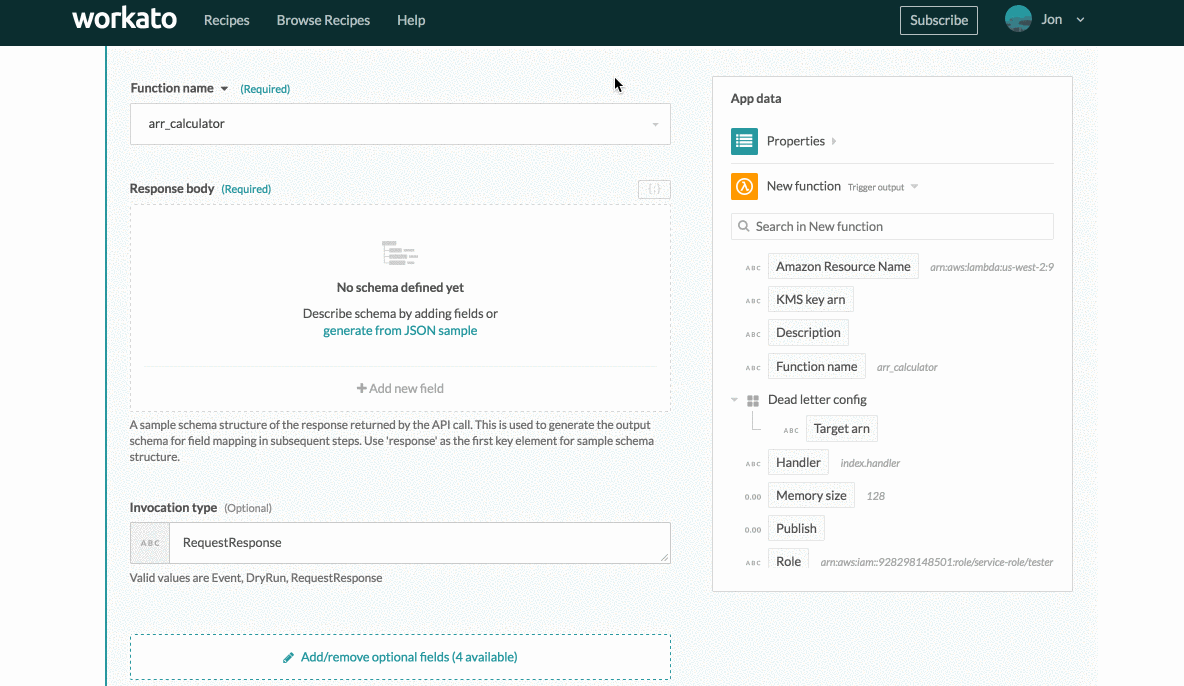
Task: Click generate from JSON sample link
Action: point(400,331)
